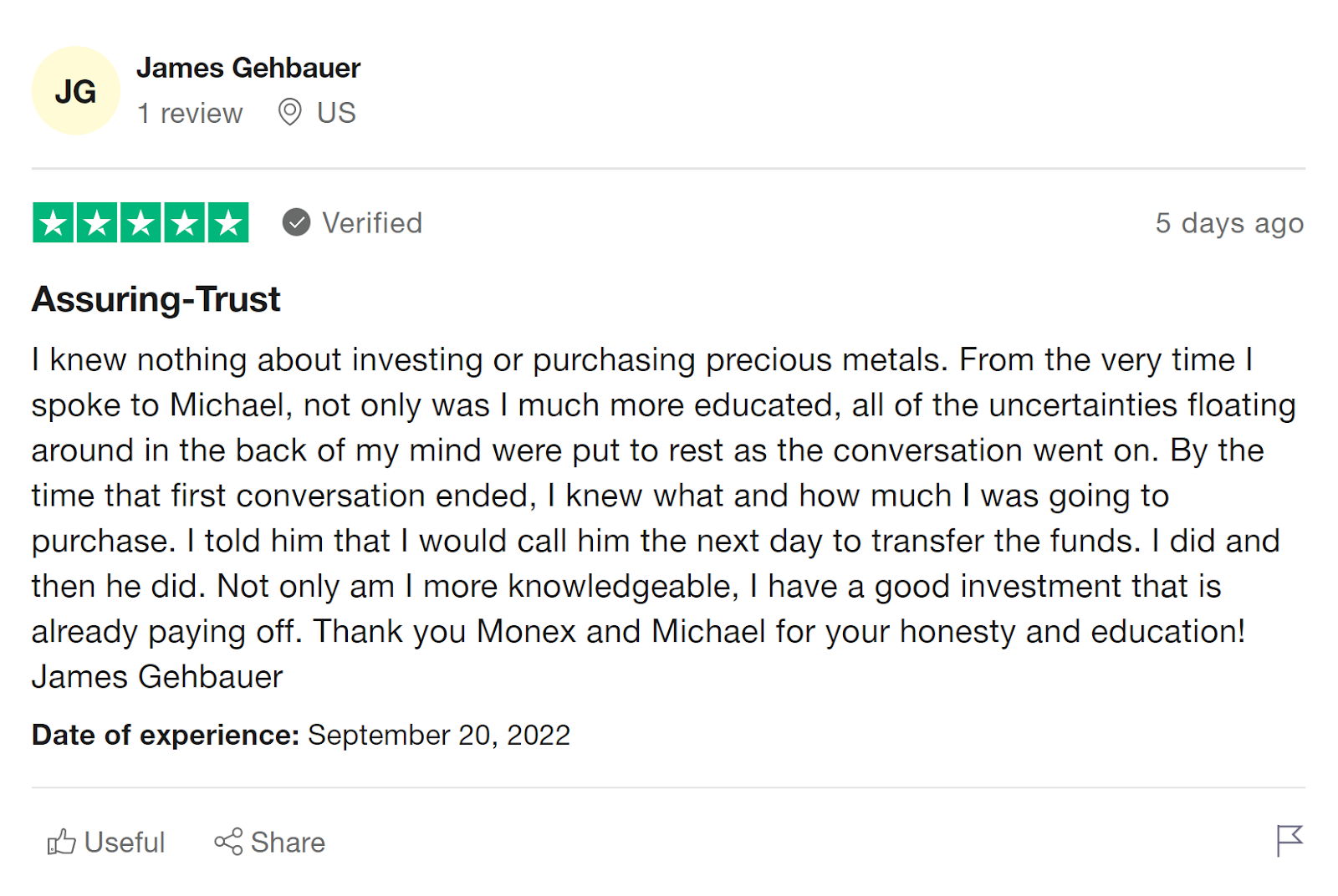1338x896 pixels.
Task: Click the Useful label text
Action: click(x=125, y=843)
